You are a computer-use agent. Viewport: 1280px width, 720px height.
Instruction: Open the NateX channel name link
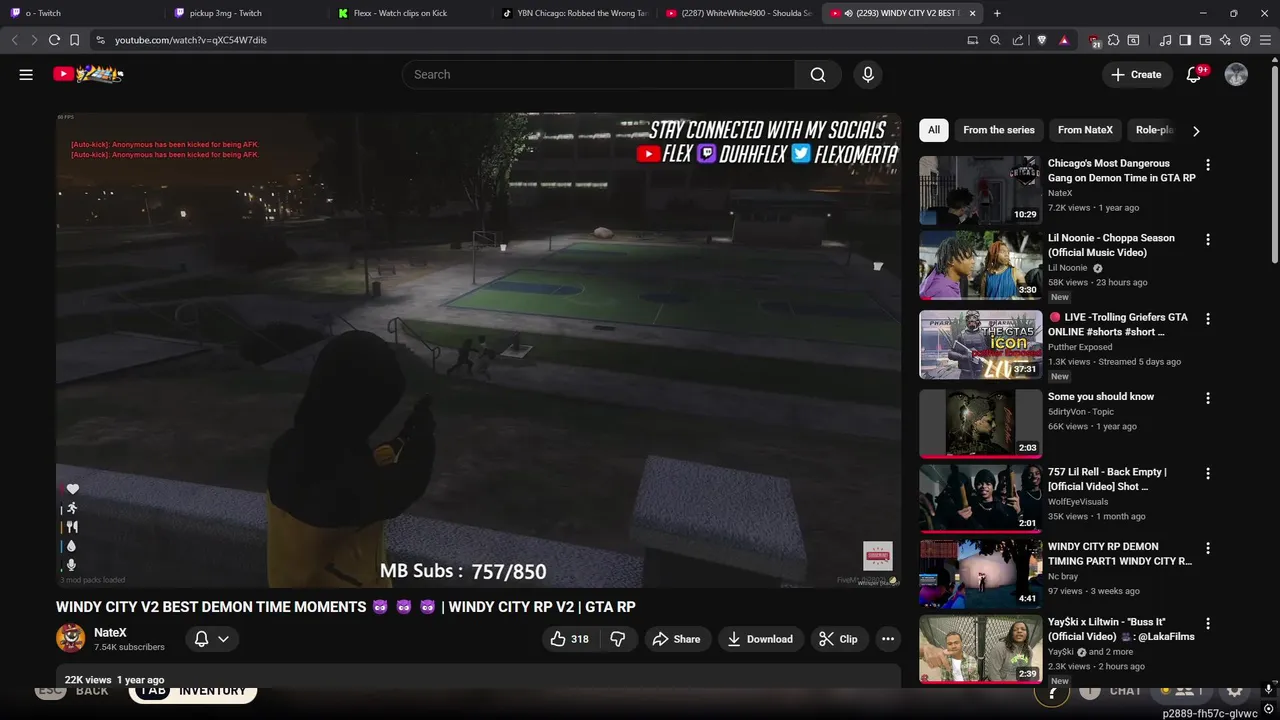pos(110,632)
